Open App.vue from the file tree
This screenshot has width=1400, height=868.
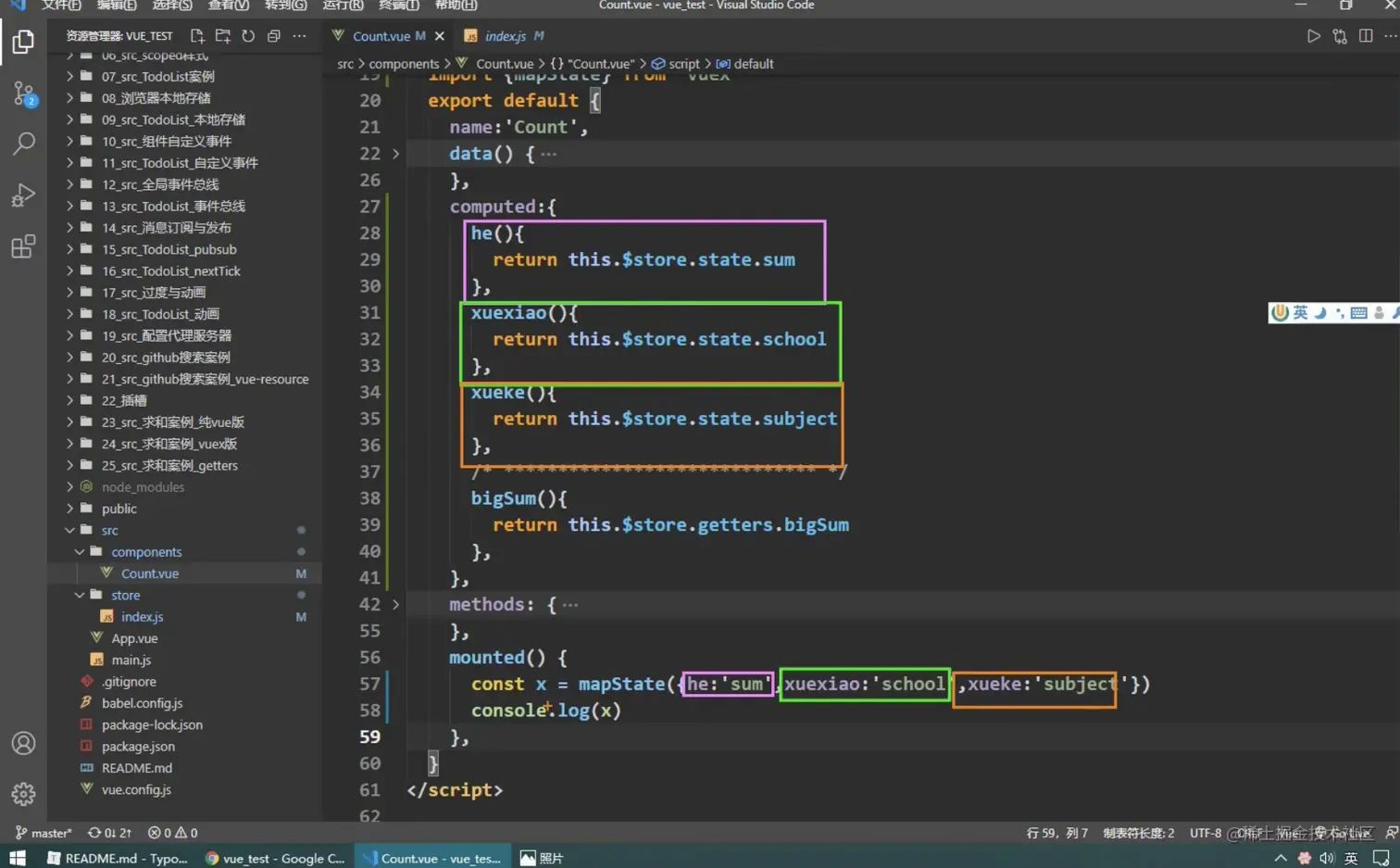(x=134, y=638)
